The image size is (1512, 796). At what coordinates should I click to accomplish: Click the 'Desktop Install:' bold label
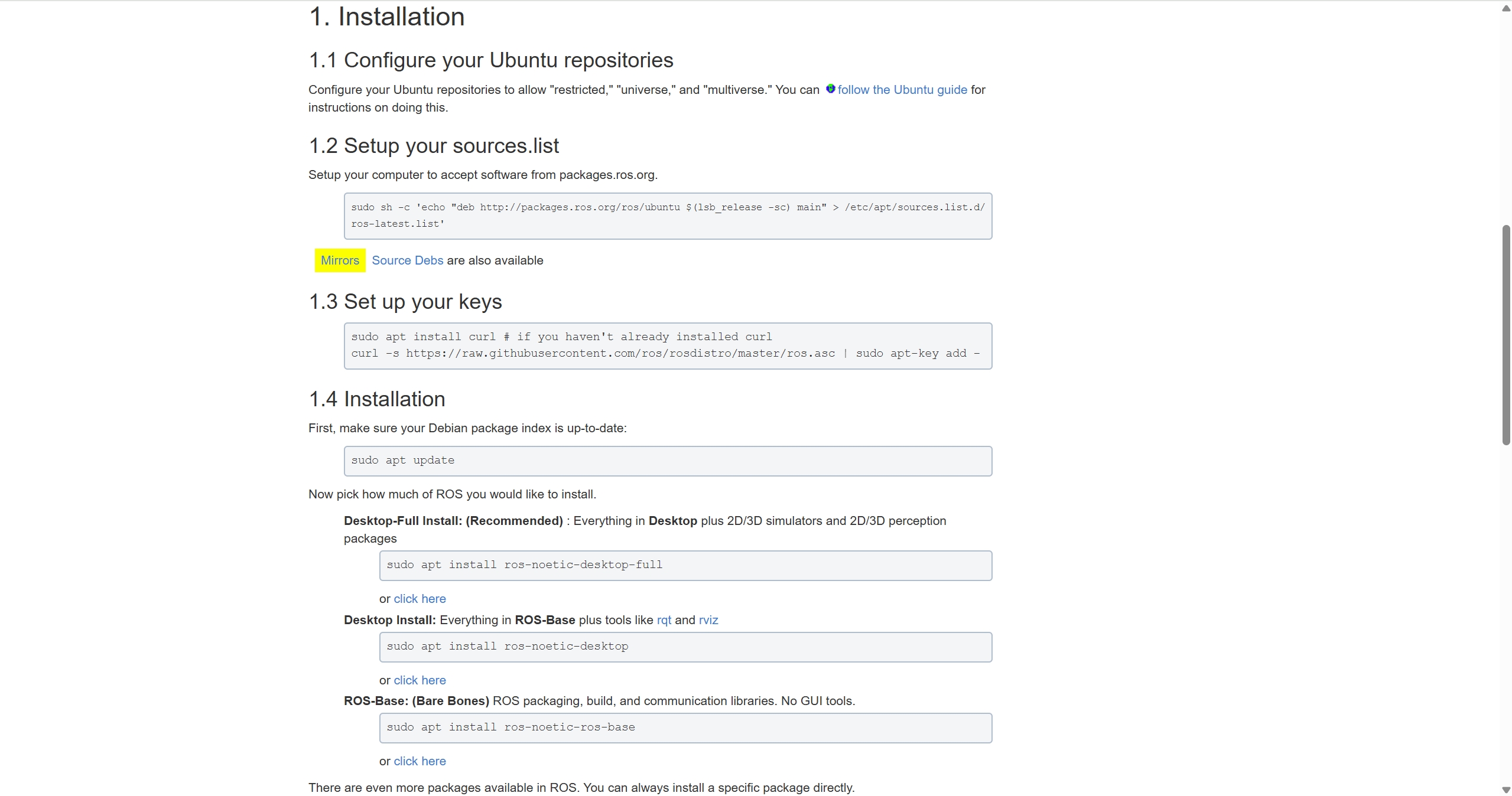click(x=390, y=620)
